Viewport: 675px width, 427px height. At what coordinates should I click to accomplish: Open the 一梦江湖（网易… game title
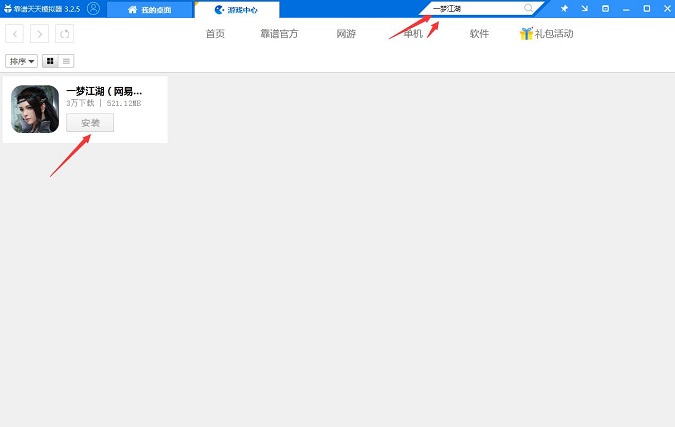(x=104, y=91)
